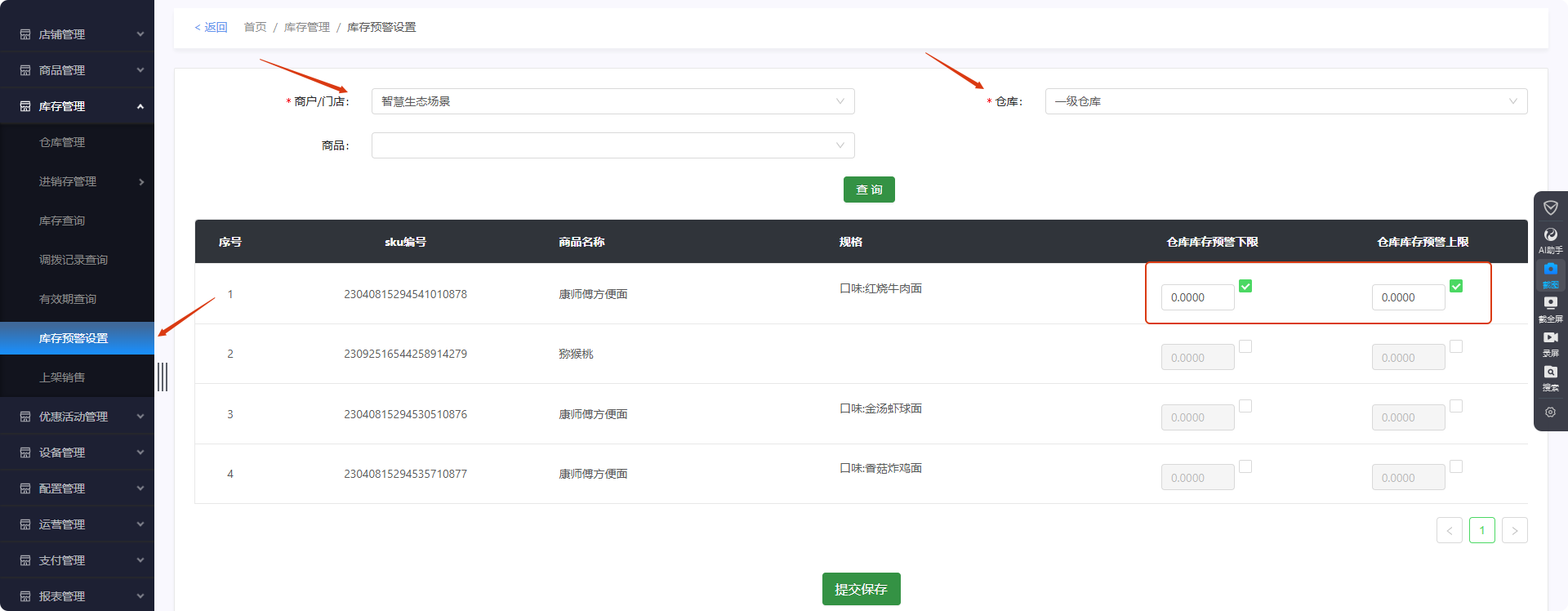Open floating toolbar settings gear

tap(1550, 413)
